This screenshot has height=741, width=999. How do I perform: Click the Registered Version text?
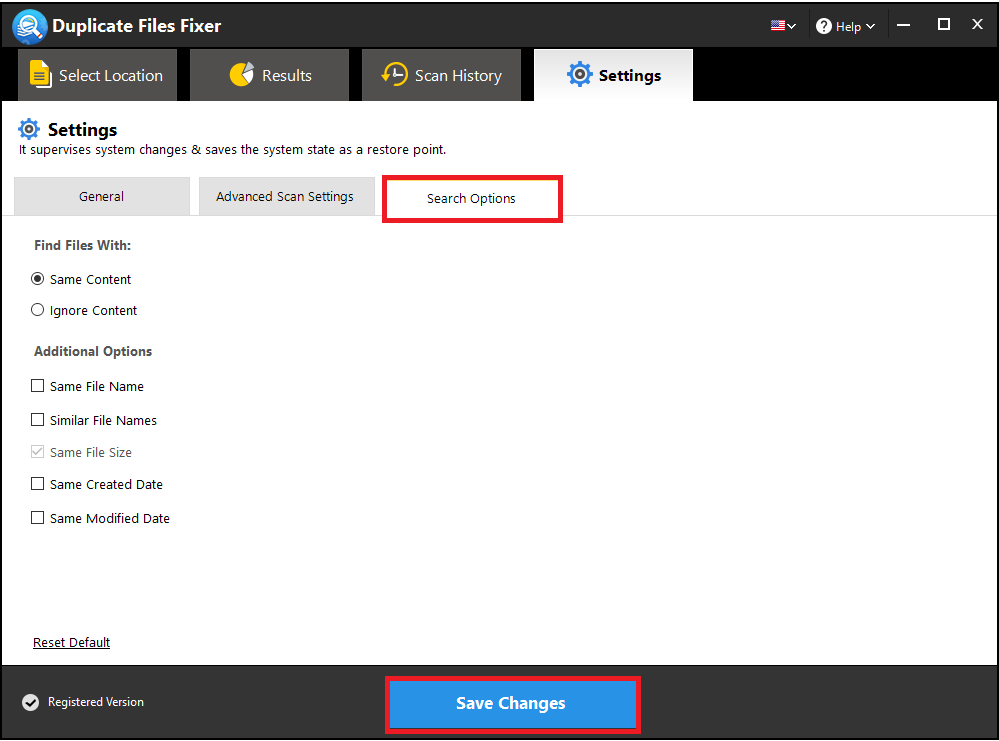[x=96, y=701]
